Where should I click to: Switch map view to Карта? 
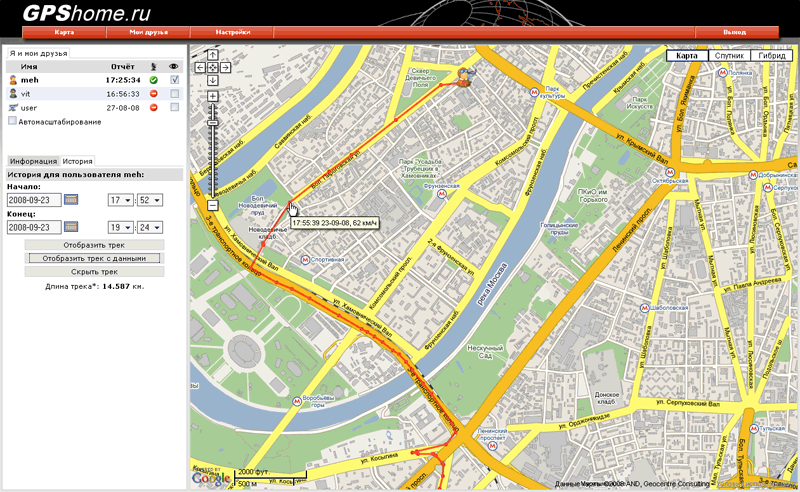tap(687, 56)
